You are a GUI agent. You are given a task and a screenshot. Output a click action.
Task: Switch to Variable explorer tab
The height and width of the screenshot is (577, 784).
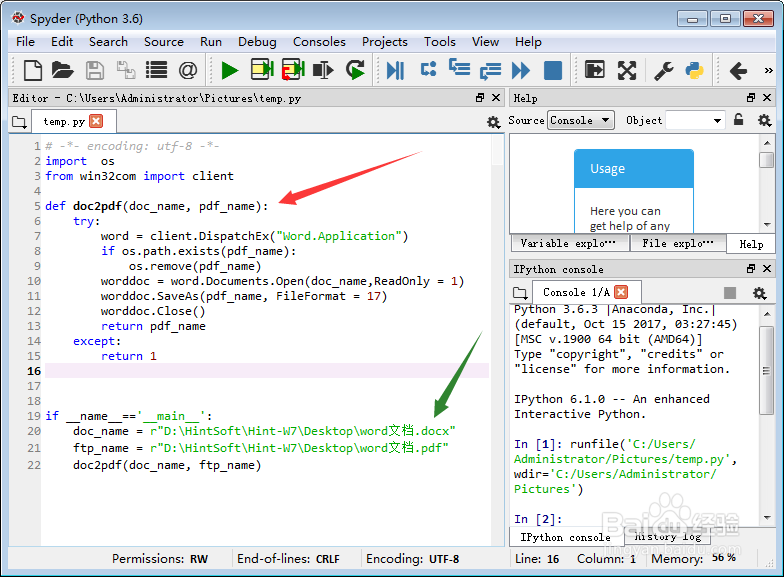568,244
